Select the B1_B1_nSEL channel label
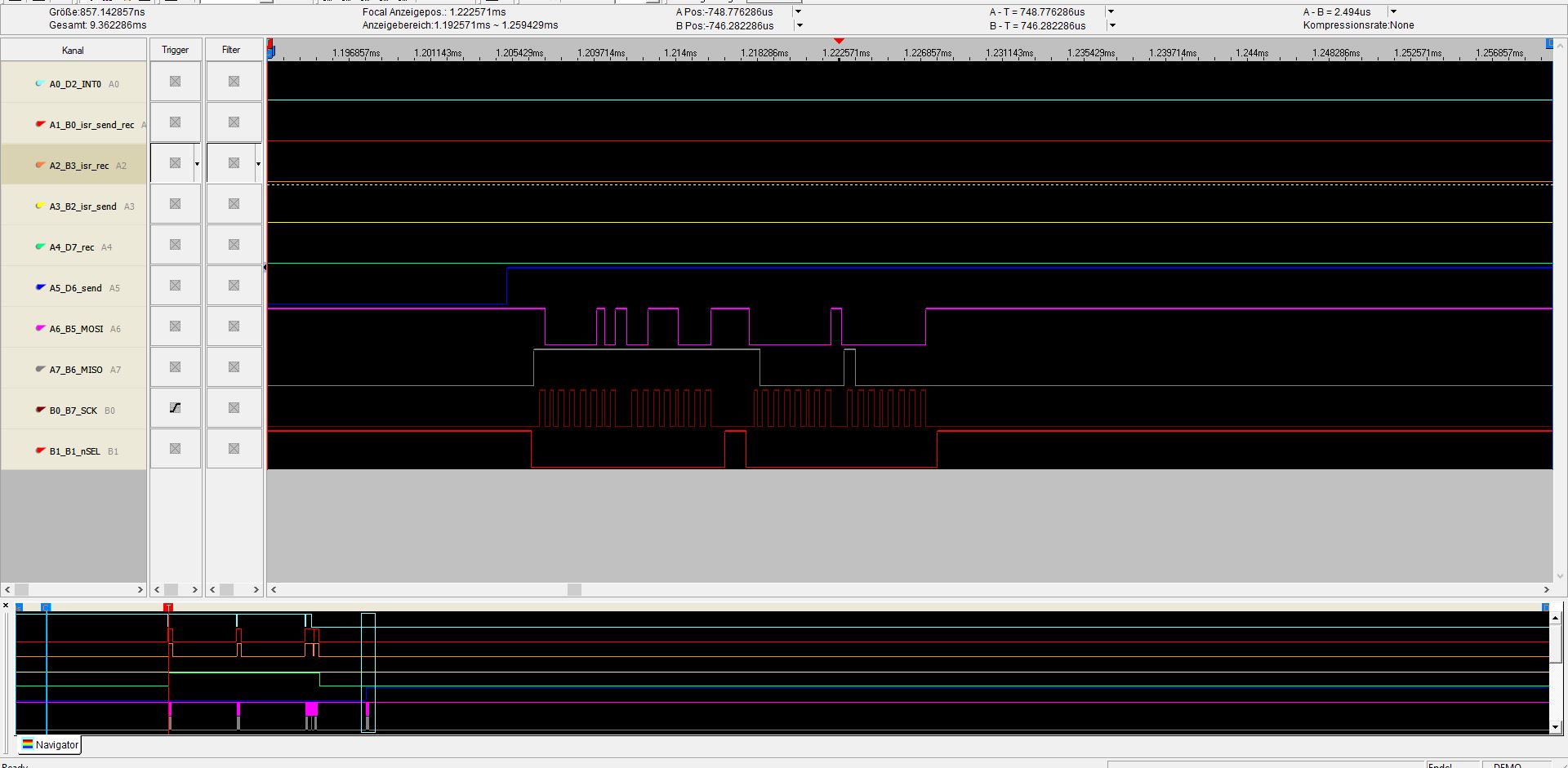Image resolution: width=1568 pixels, height=768 pixels. pos(74,451)
